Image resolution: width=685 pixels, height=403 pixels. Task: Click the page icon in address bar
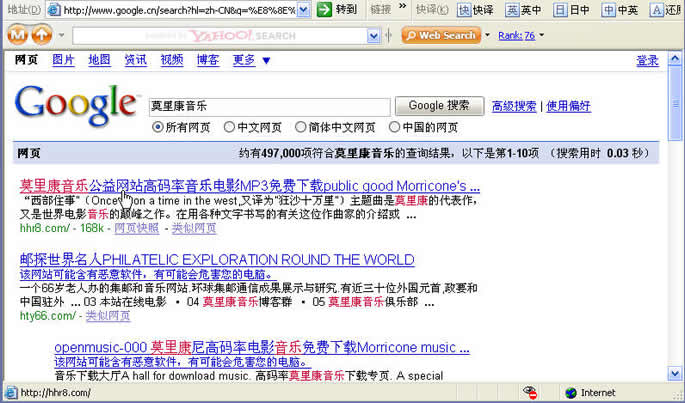[54, 10]
